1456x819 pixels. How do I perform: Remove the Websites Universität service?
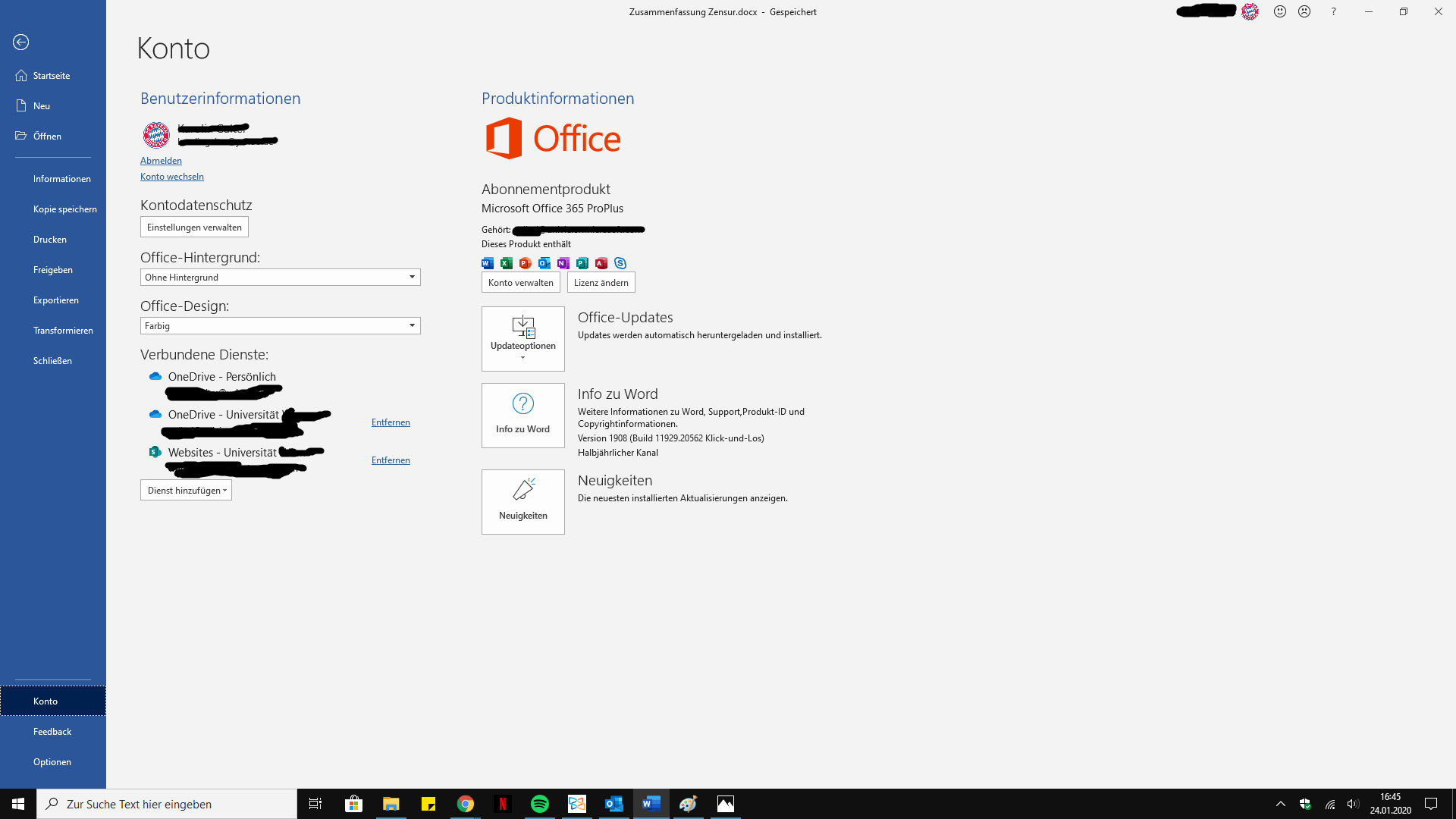(x=391, y=460)
